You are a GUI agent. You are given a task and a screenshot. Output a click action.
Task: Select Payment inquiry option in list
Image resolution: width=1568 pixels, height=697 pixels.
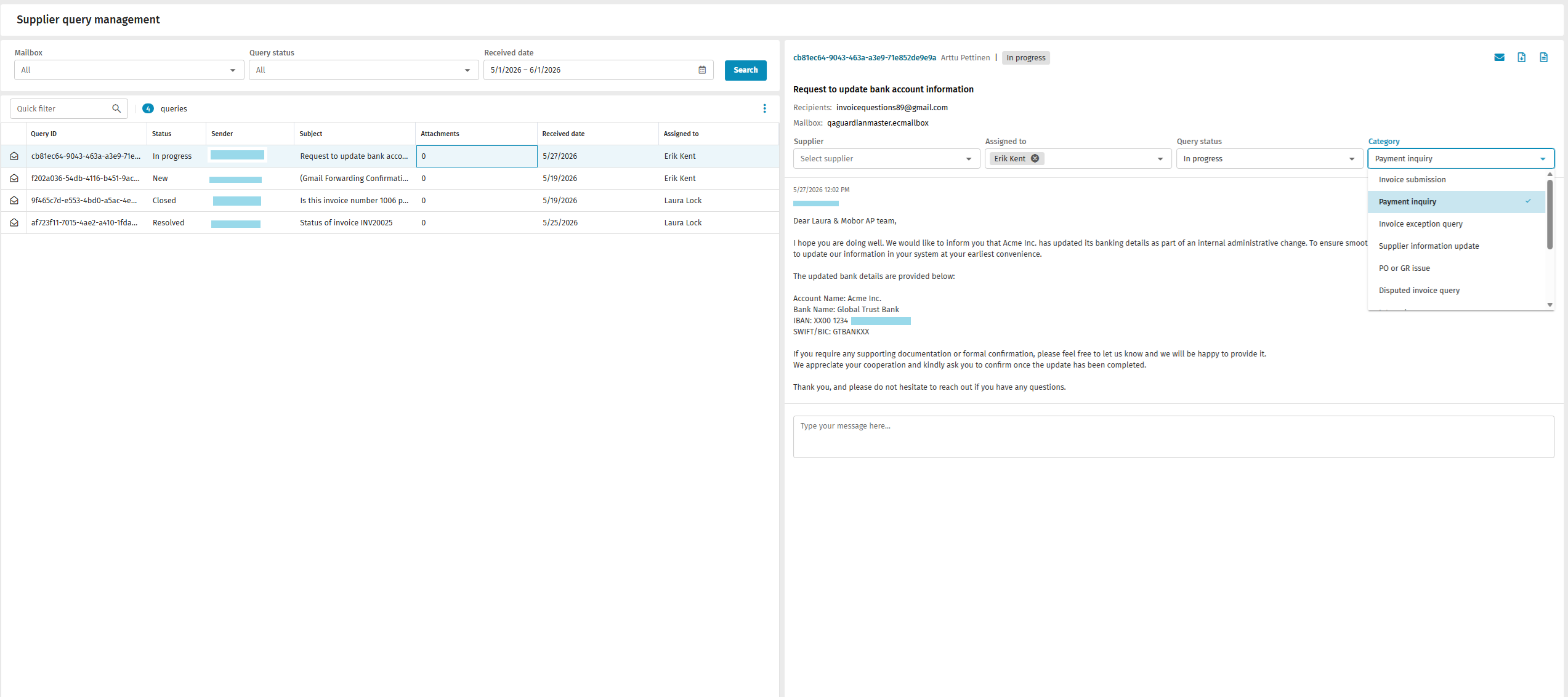click(1457, 202)
